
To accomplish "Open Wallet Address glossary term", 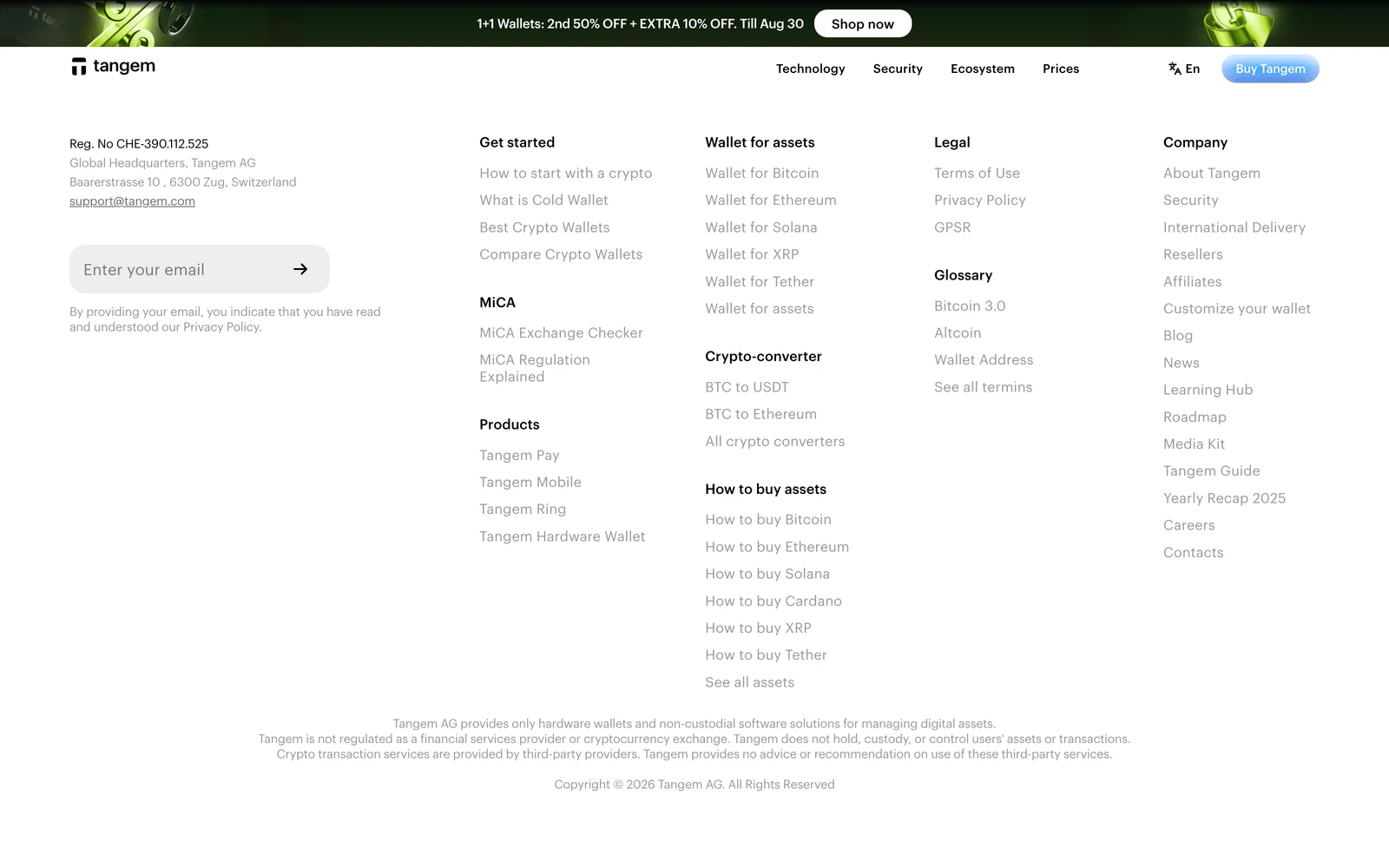I will tap(984, 359).
